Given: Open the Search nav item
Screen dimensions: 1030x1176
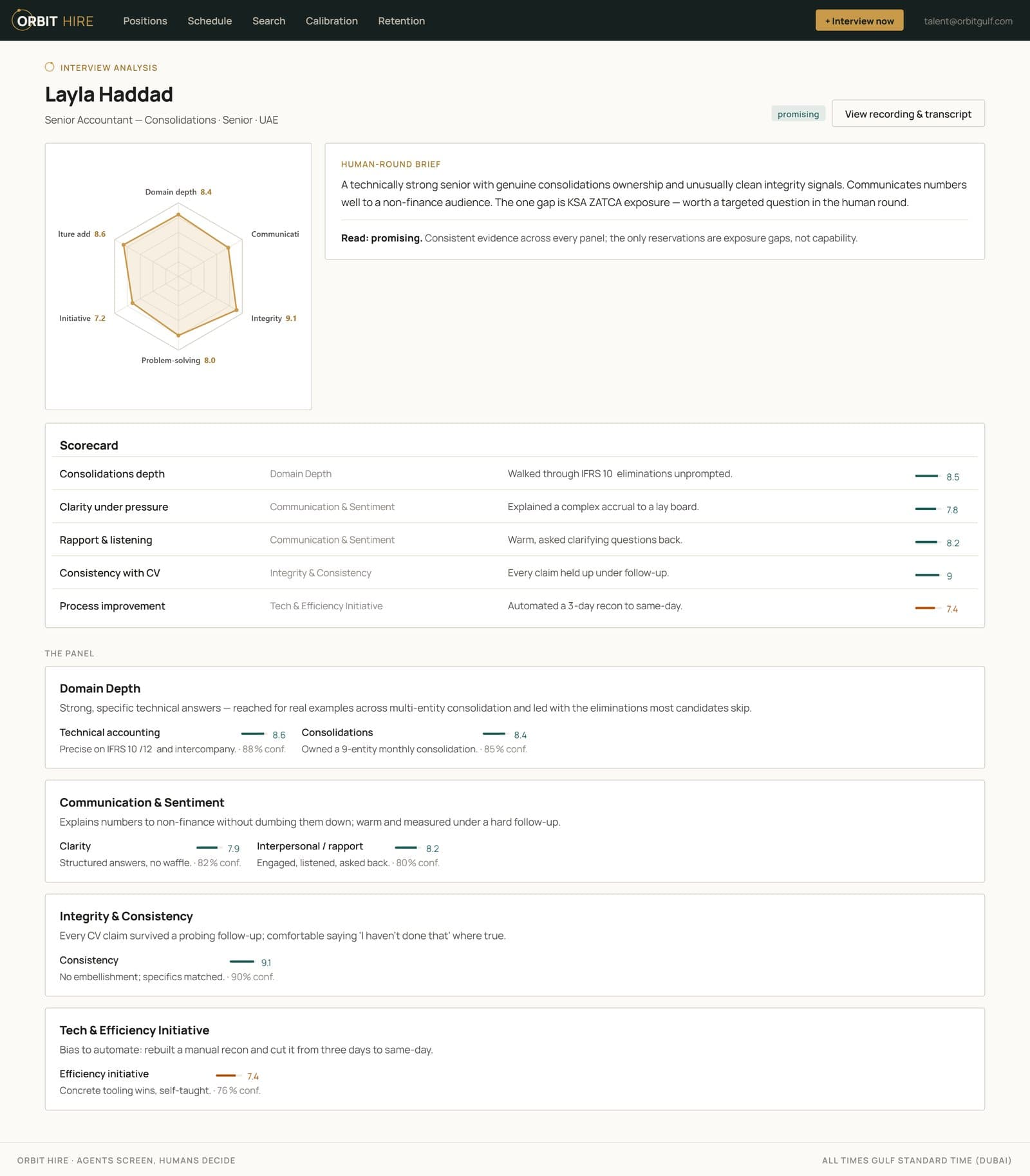Looking at the screenshot, I should [268, 21].
